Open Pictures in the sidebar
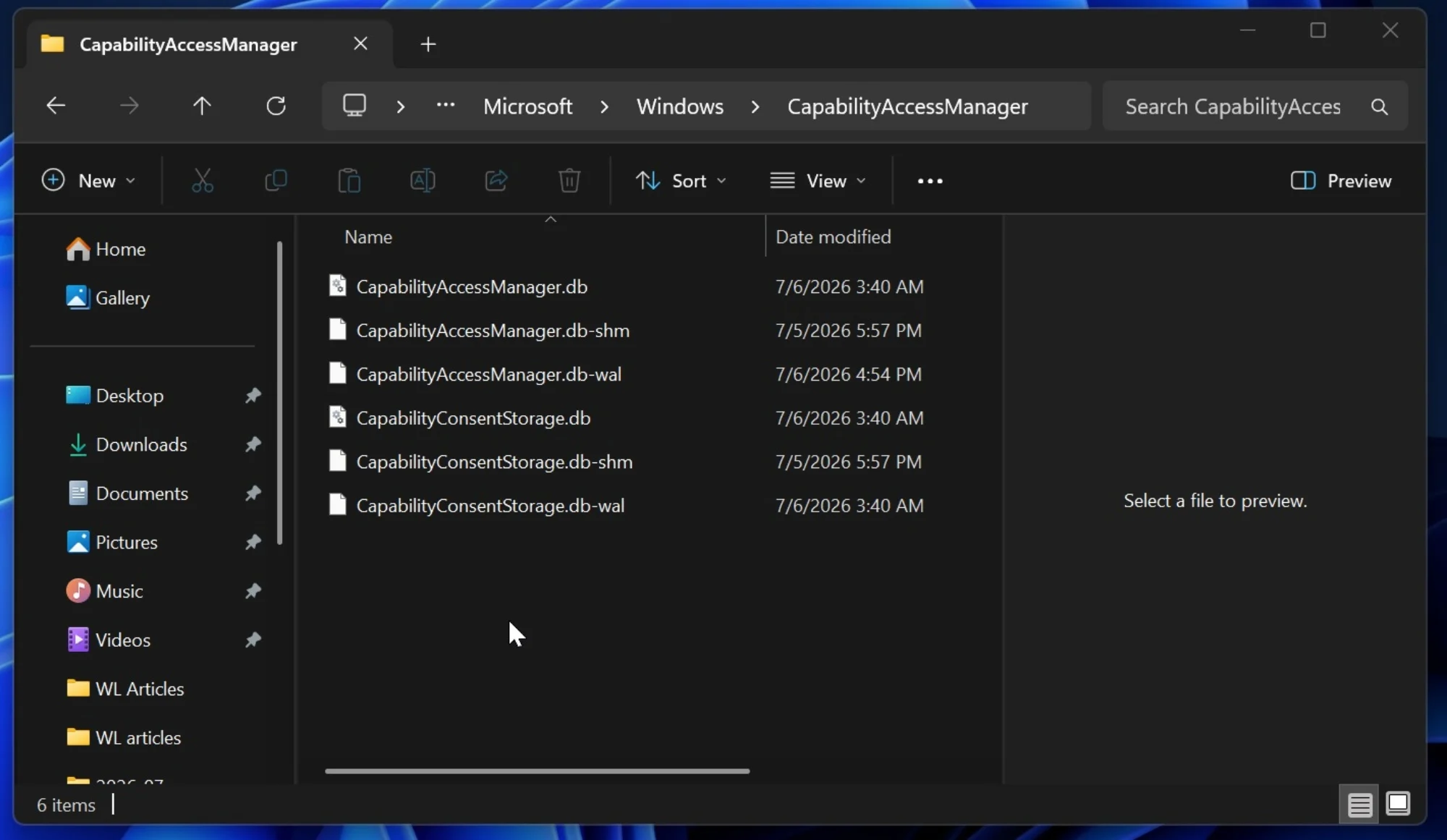This screenshot has height=840, width=1447. tap(112, 542)
